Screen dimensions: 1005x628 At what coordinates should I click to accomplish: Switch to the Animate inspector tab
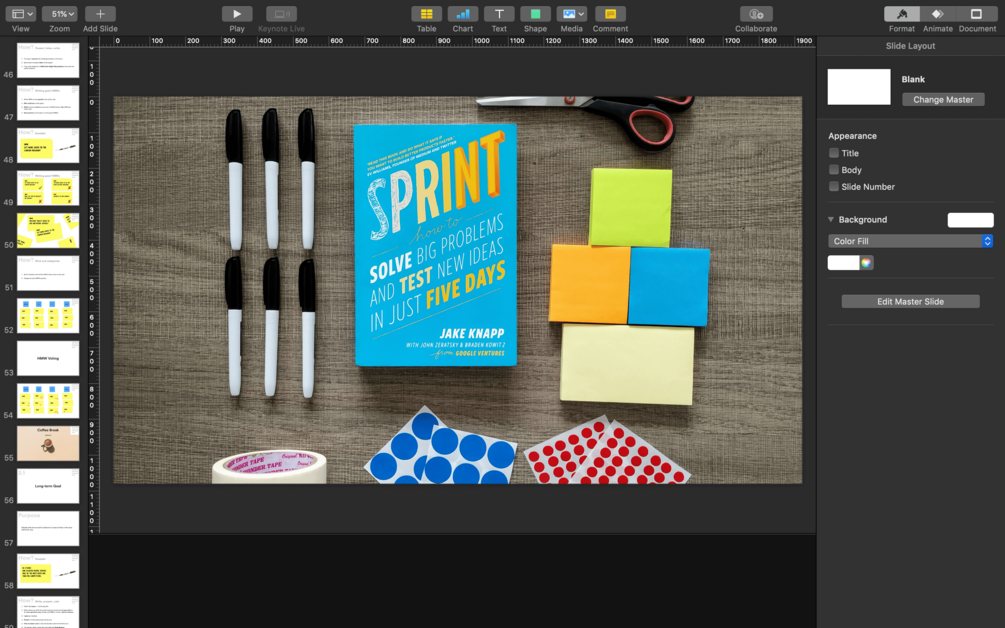click(938, 14)
